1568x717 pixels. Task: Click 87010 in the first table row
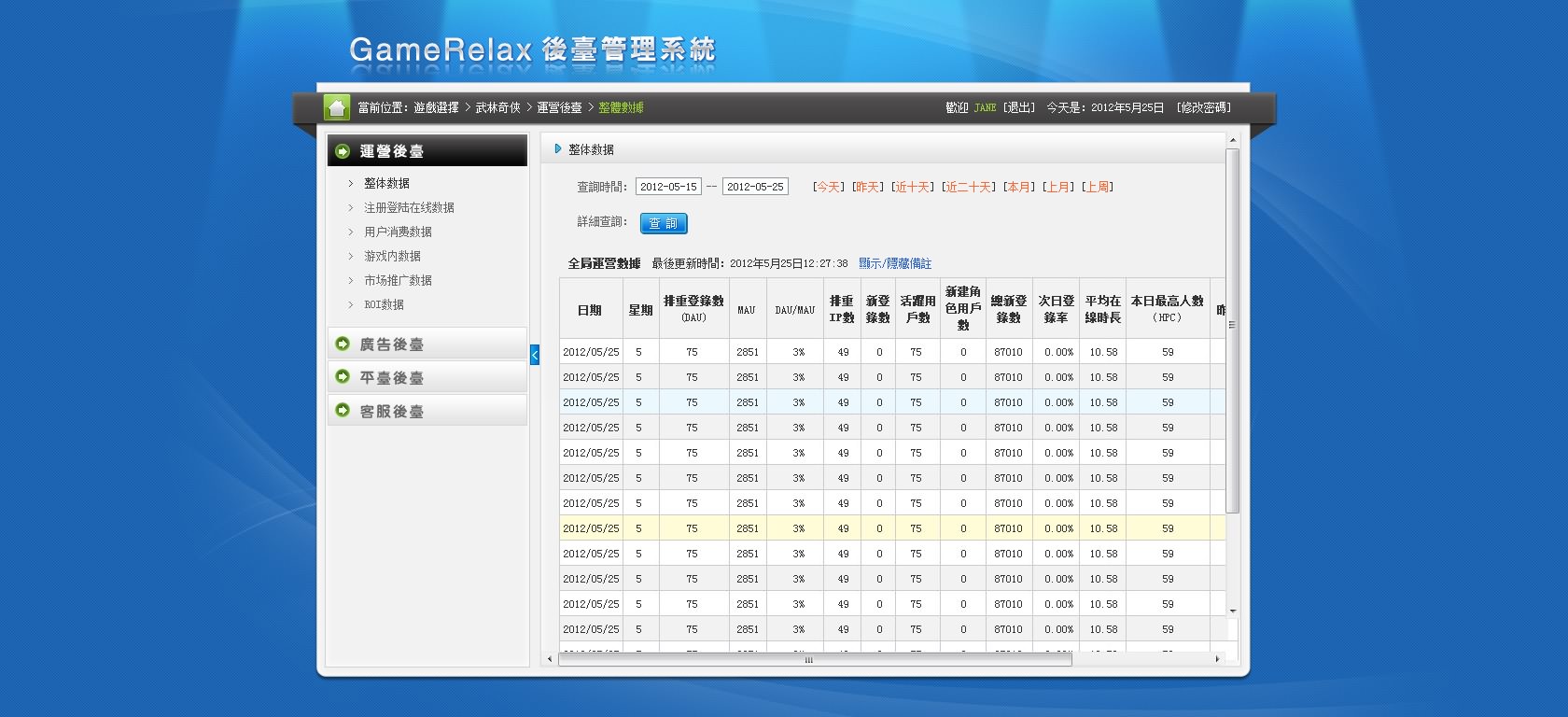(x=1008, y=352)
